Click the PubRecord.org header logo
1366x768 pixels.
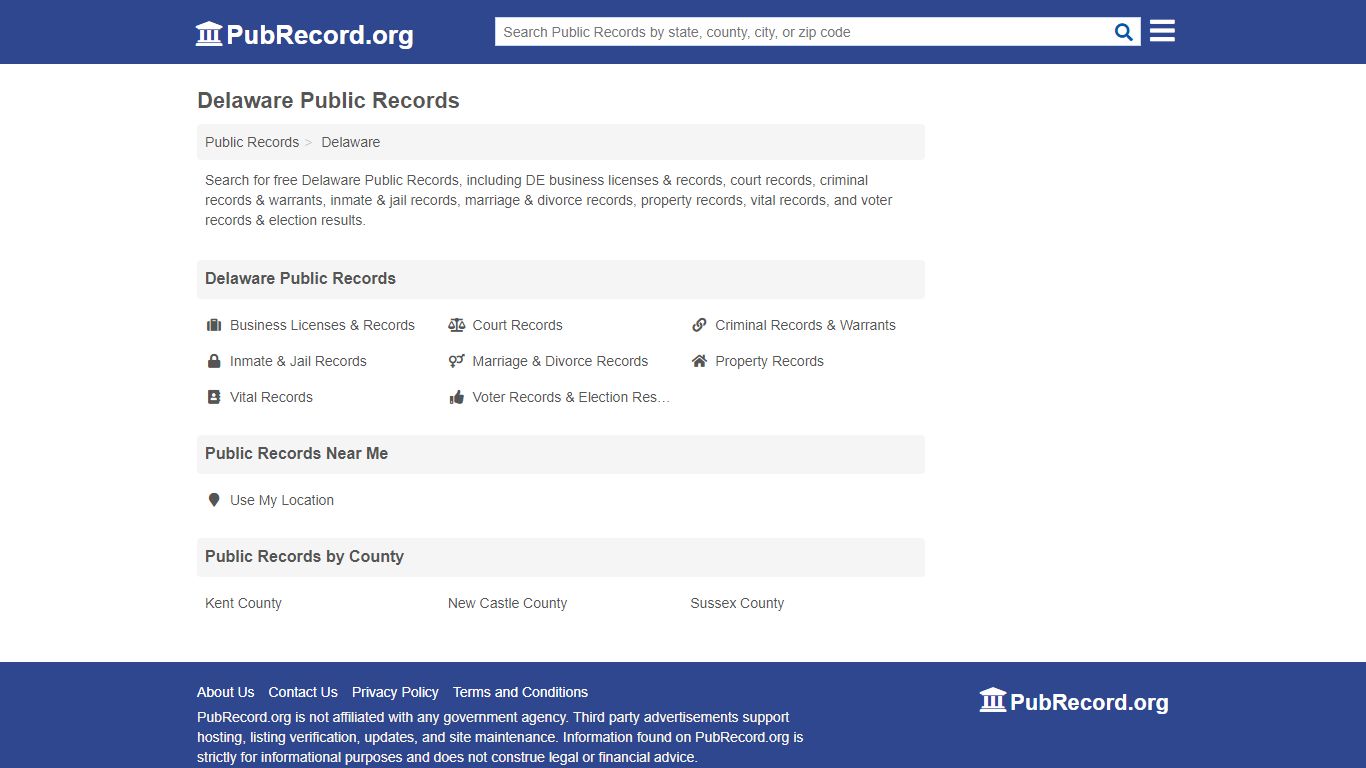(x=304, y=34)
